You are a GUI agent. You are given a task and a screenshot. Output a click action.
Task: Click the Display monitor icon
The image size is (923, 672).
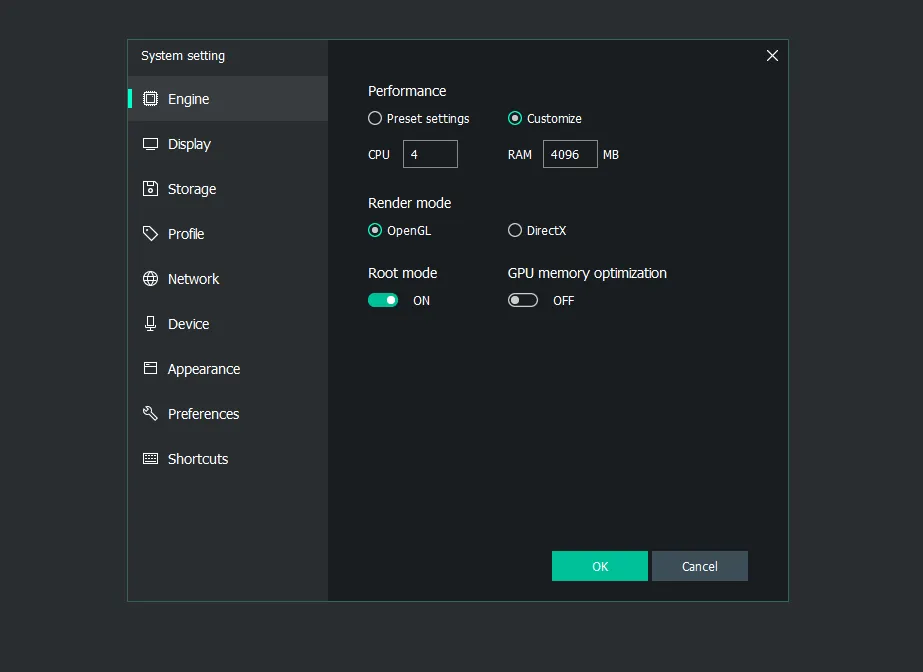point(151,144)
